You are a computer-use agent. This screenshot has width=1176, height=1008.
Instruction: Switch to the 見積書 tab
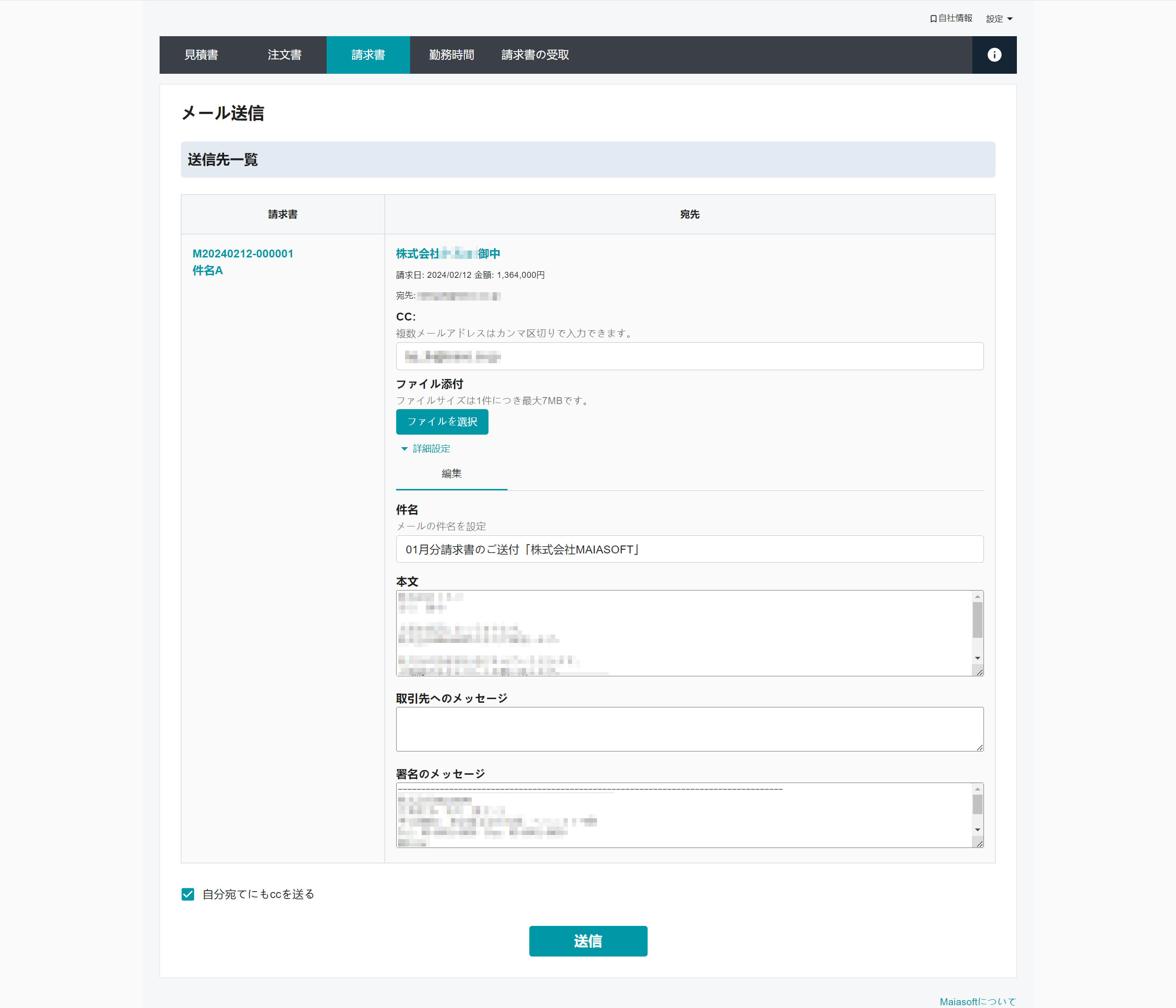coord(201,54)
